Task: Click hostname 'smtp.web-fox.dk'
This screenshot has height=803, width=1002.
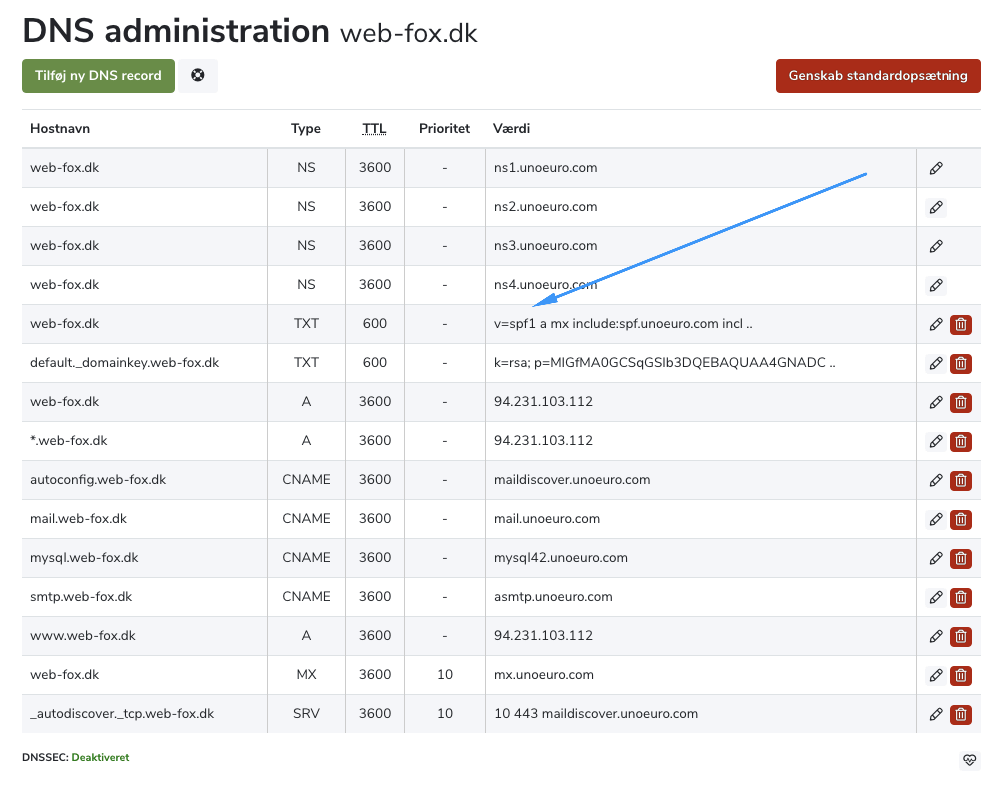Action: tap(81, 597)
